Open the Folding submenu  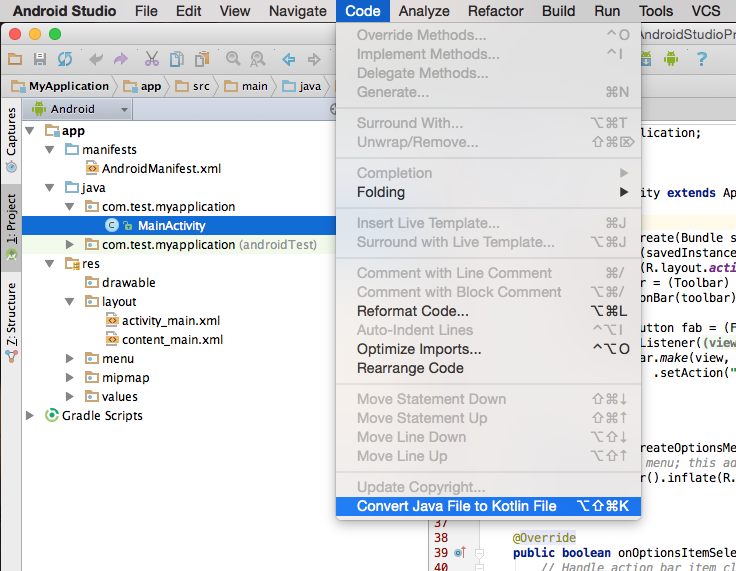tap(488, 192)
